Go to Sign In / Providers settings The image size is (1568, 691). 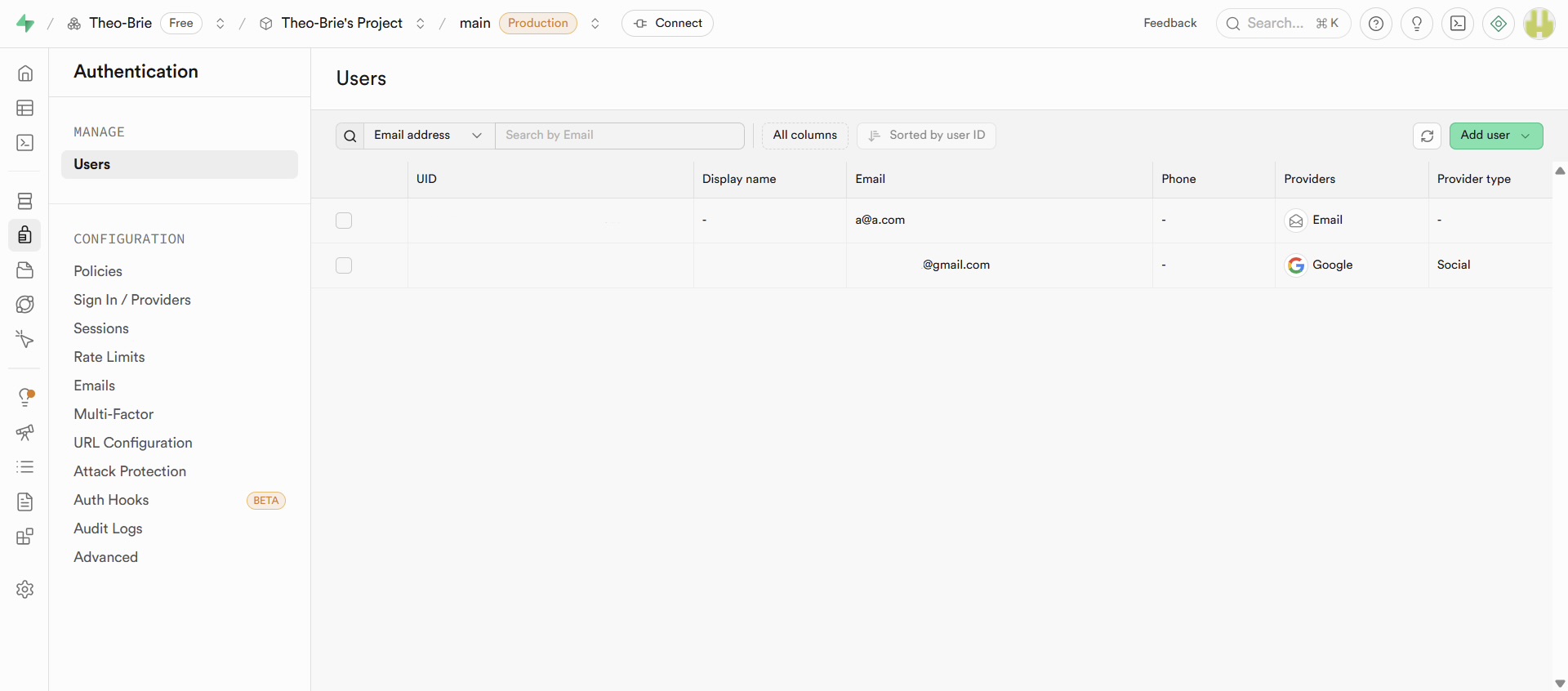point(132,300)
